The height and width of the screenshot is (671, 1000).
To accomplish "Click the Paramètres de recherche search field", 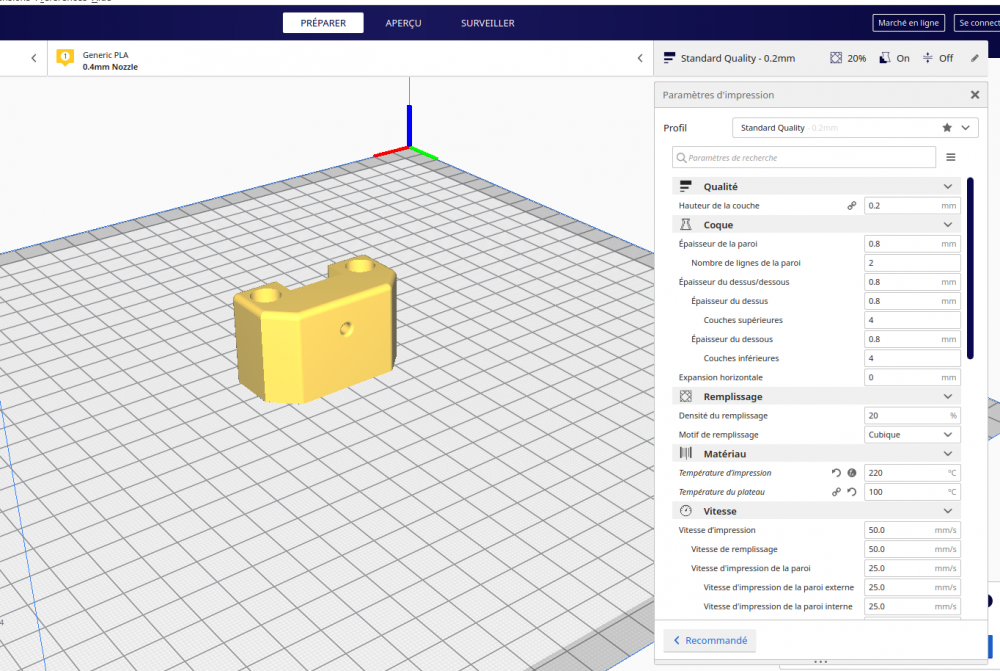I will [804, 158].
